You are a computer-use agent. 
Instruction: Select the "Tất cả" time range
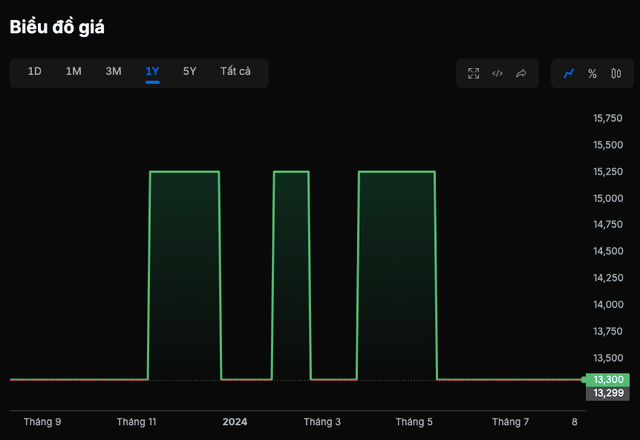[x=236, y=71]
